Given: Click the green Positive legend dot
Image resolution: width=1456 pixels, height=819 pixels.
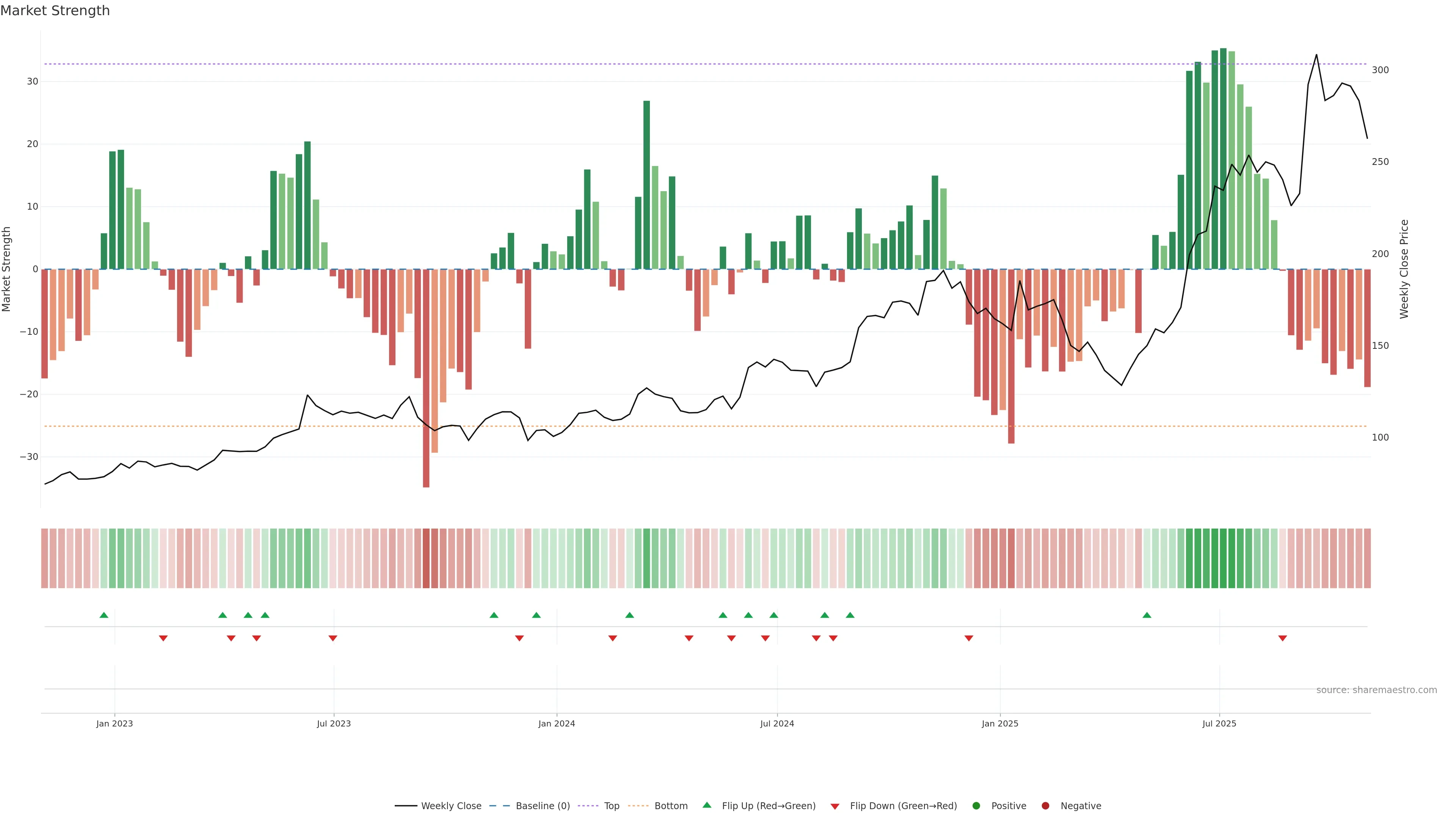Looking at the screenshot, I should tap(976, 806).
